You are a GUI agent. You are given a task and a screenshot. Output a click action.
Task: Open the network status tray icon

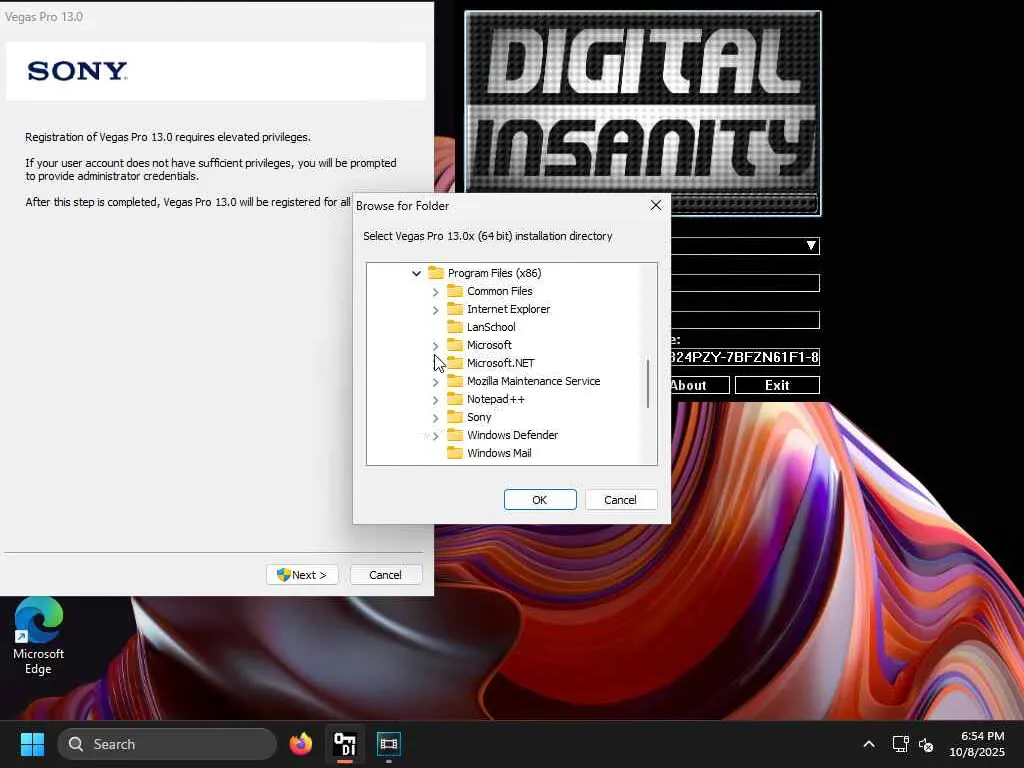click(x=901, y=744)
